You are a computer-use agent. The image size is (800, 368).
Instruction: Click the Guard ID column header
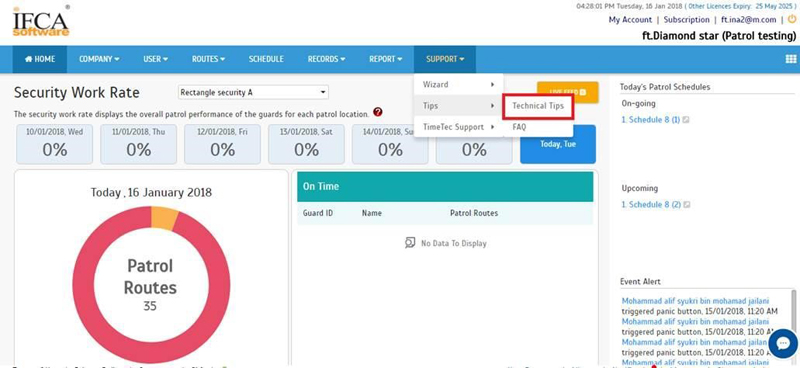318,213
